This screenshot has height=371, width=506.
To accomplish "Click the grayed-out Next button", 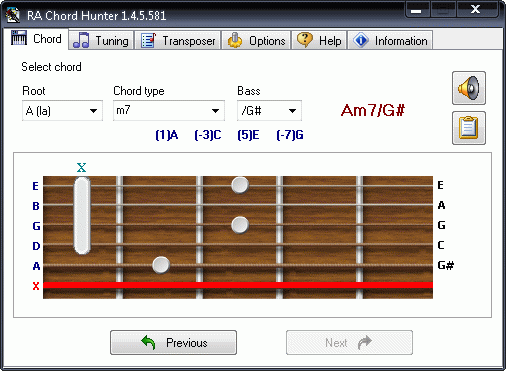I will coord(349,343).
